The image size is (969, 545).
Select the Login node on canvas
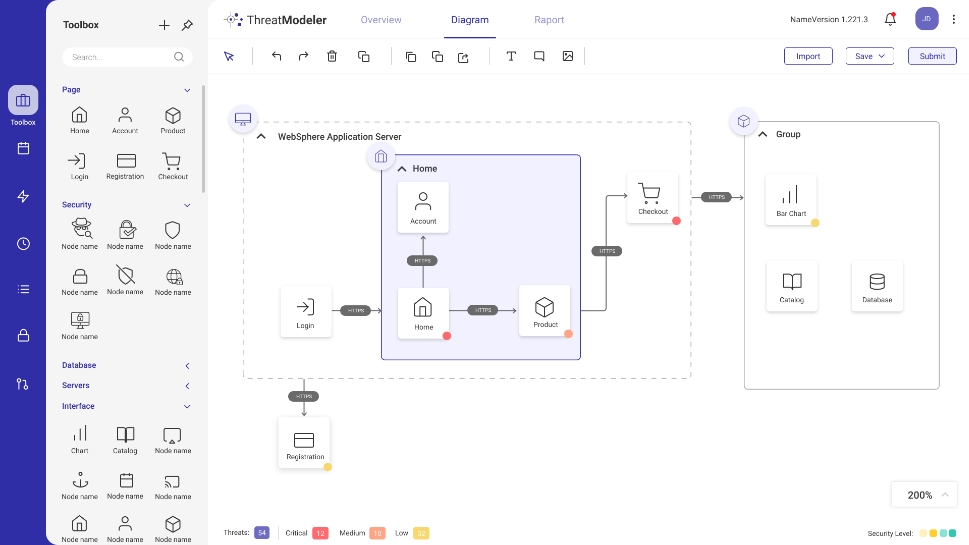tap(305, 311)
